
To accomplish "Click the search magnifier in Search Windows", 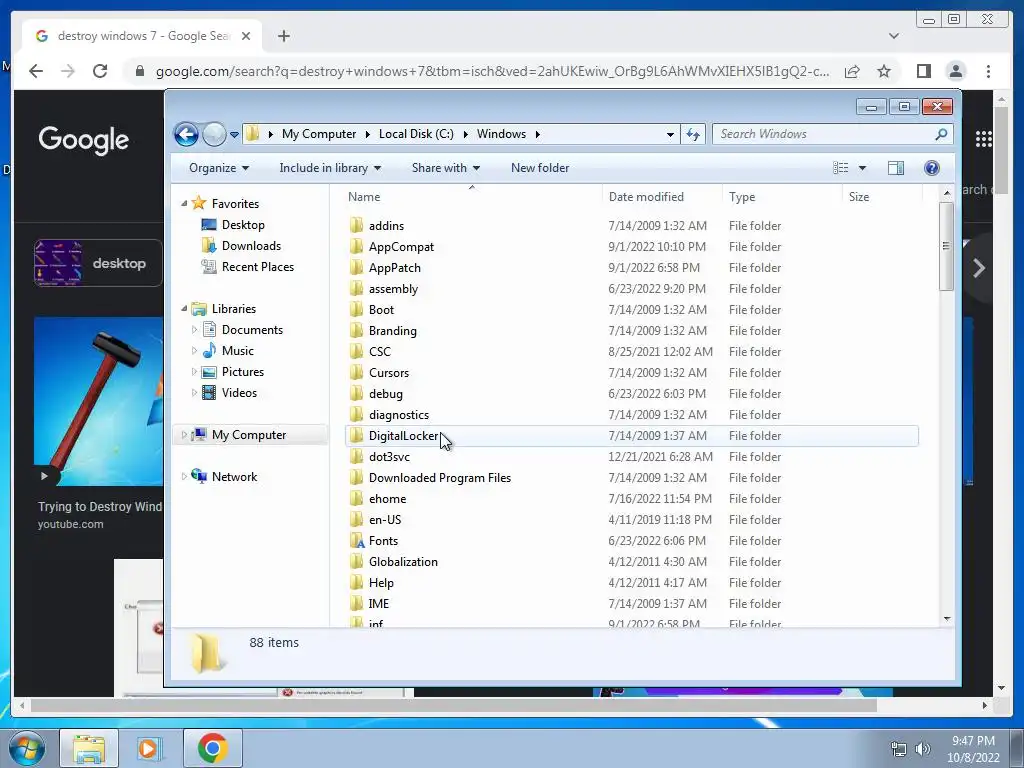I will coord(941,134).
